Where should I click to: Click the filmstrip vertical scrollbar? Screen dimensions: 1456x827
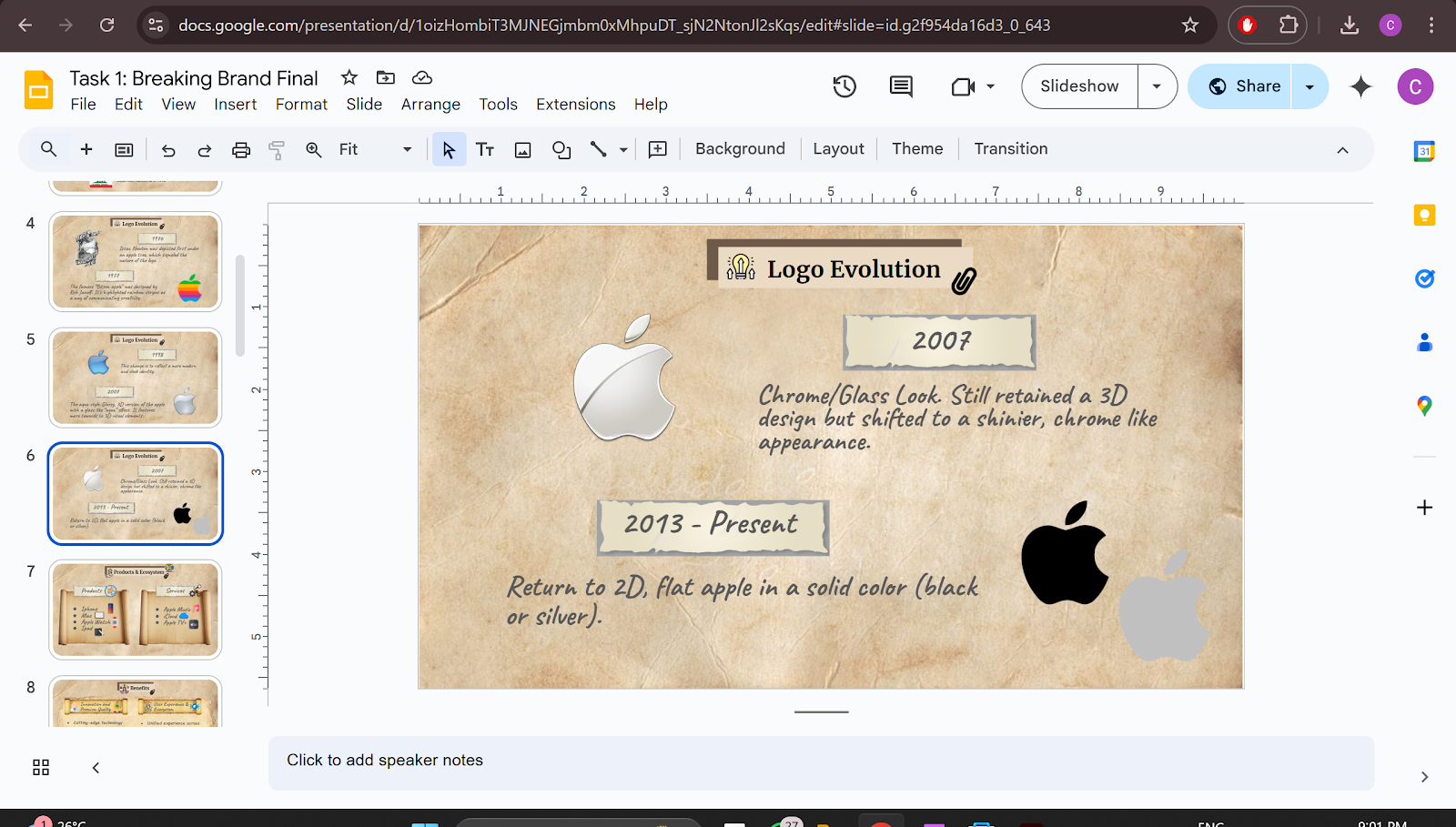240,306
